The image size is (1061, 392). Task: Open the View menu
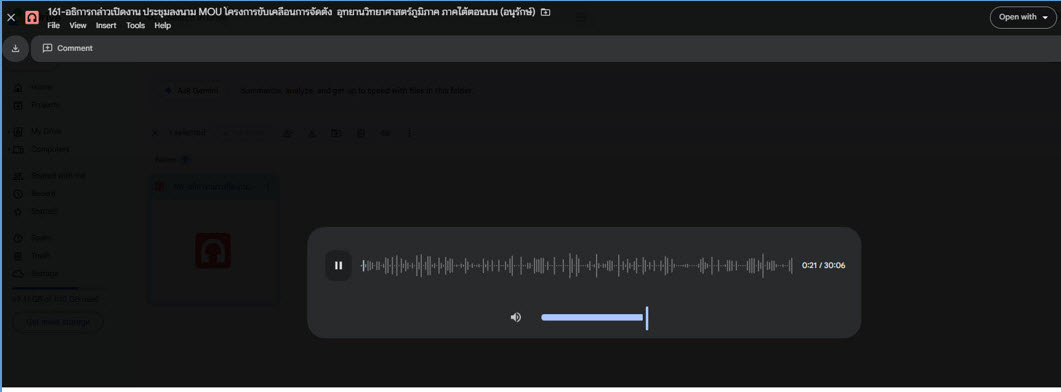click(x=78, y=26)
